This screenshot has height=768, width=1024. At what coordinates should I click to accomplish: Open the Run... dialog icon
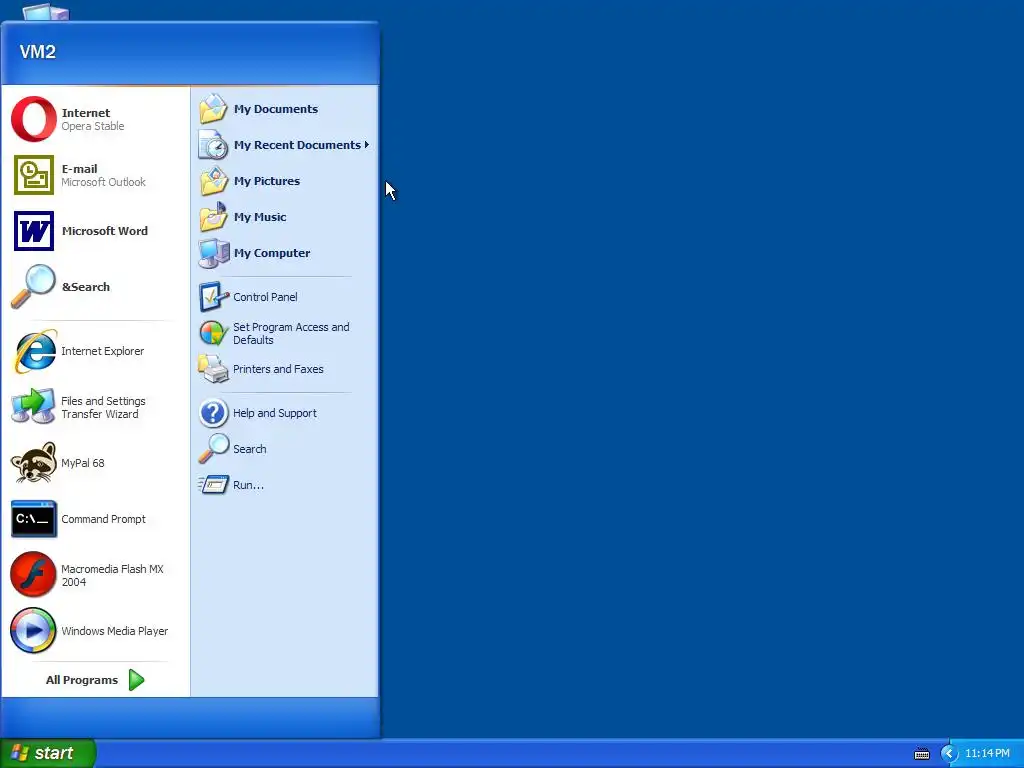(214, 485)
